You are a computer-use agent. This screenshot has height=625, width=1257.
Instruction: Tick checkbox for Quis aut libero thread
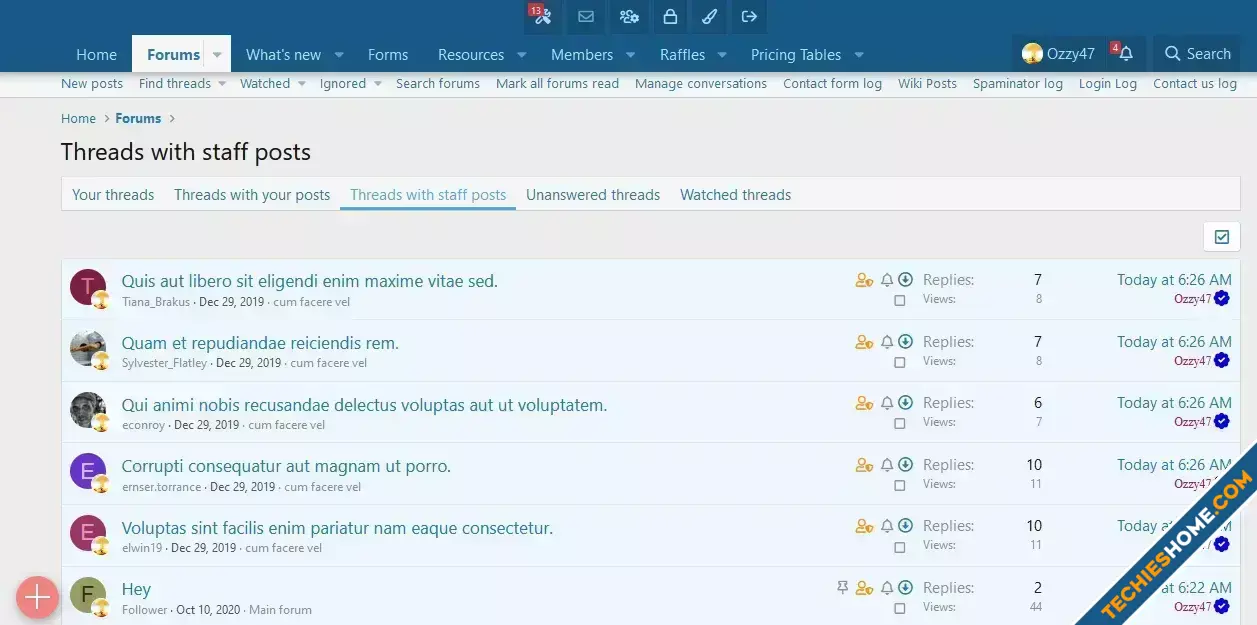click(x=900, y=300)
